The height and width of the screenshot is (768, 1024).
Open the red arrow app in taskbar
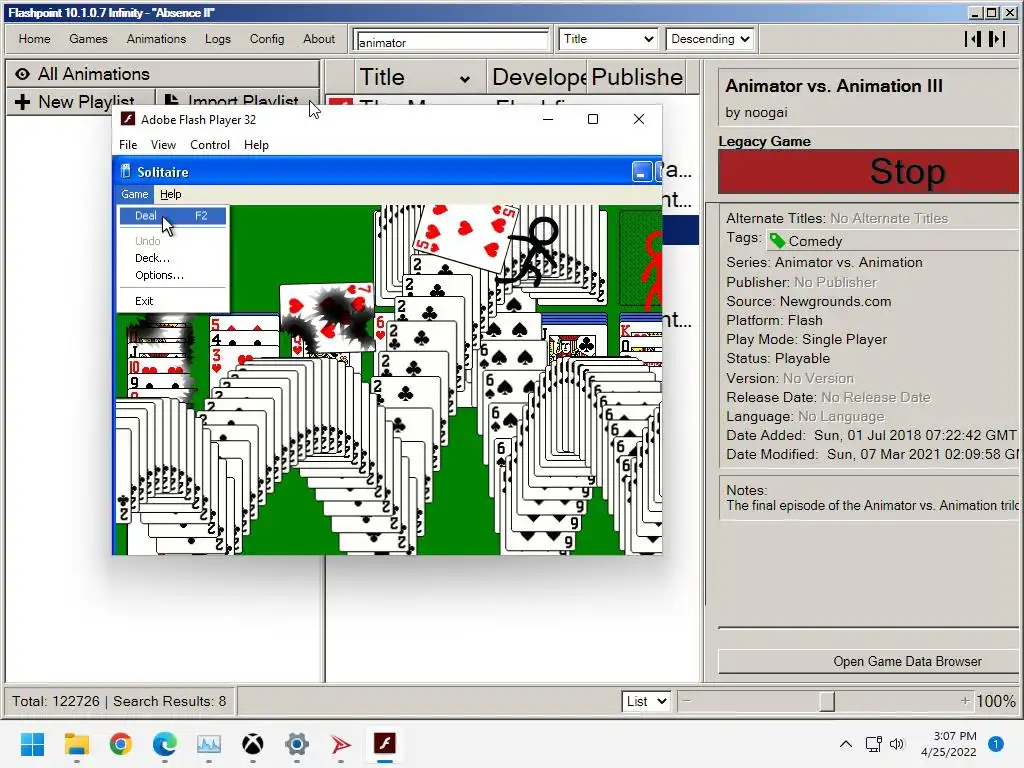pyautogui.click(x=340, y=743)
